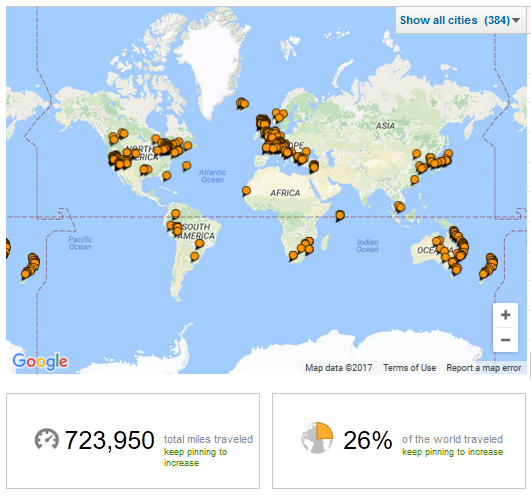Select the Indian Ocean island pin
The height and width of the screenshot is (497, 531).
tap(340, 215)
